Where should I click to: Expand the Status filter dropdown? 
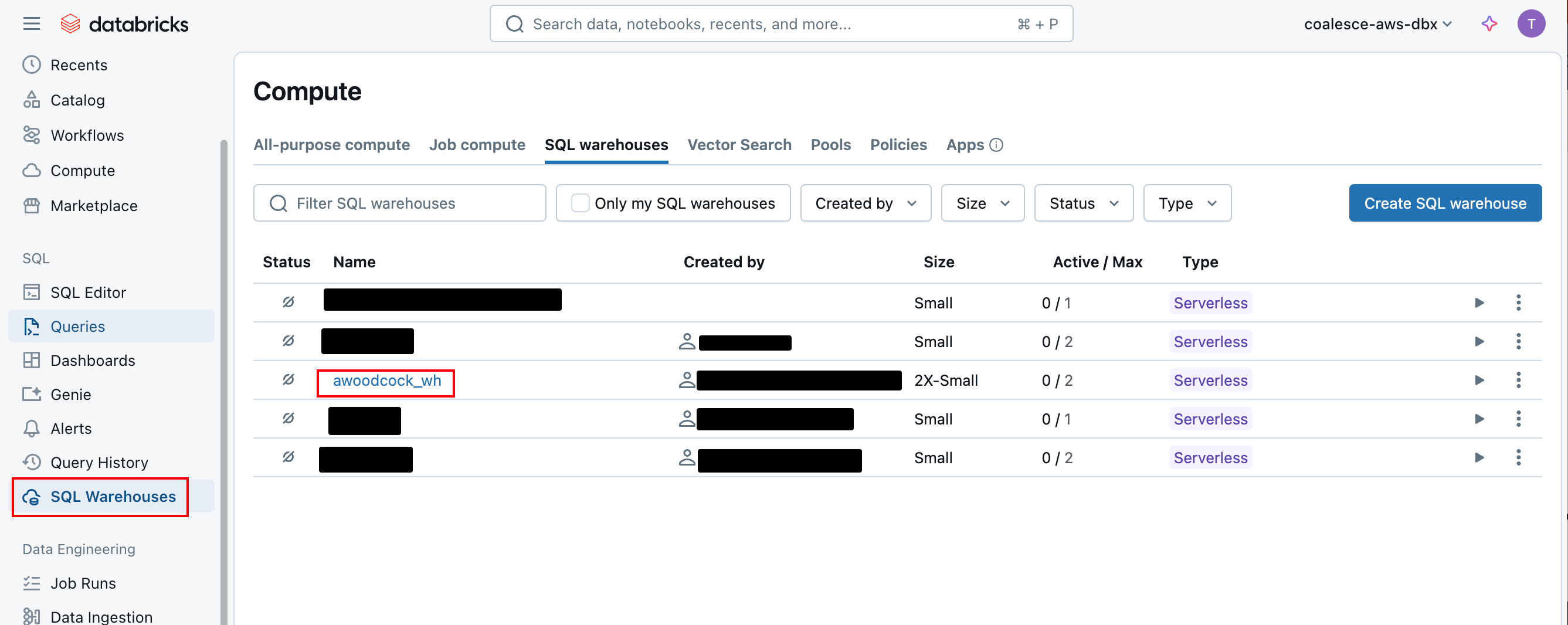click(1084, 203)
